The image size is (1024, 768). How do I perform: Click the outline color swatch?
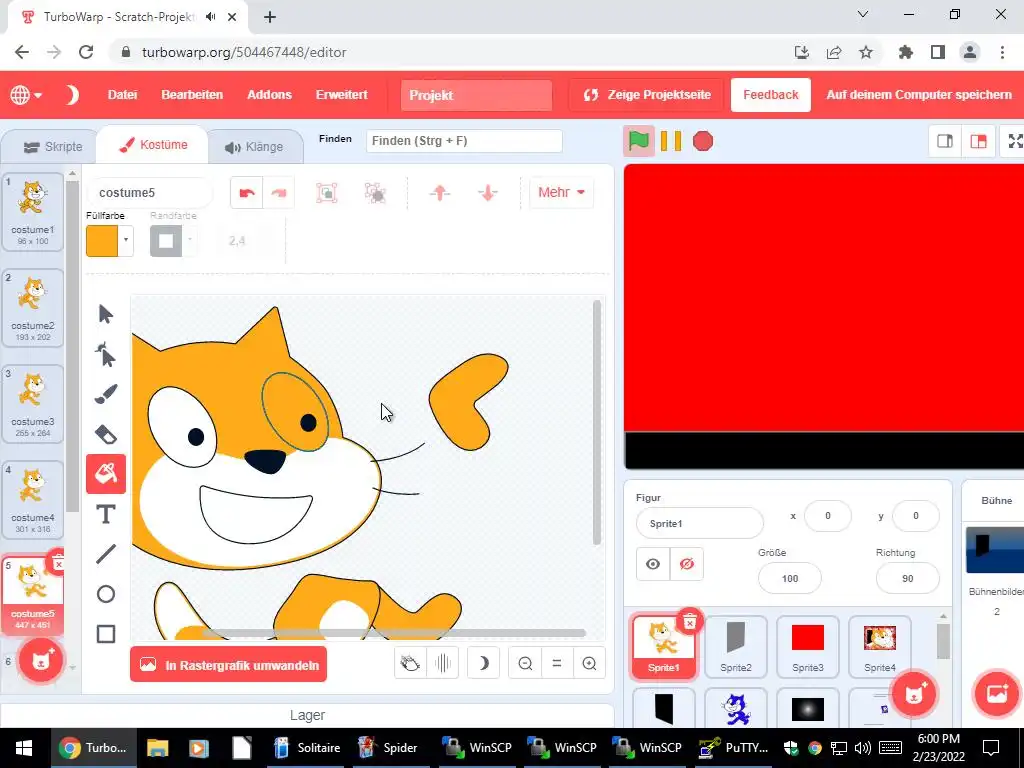tap(166, 241)
